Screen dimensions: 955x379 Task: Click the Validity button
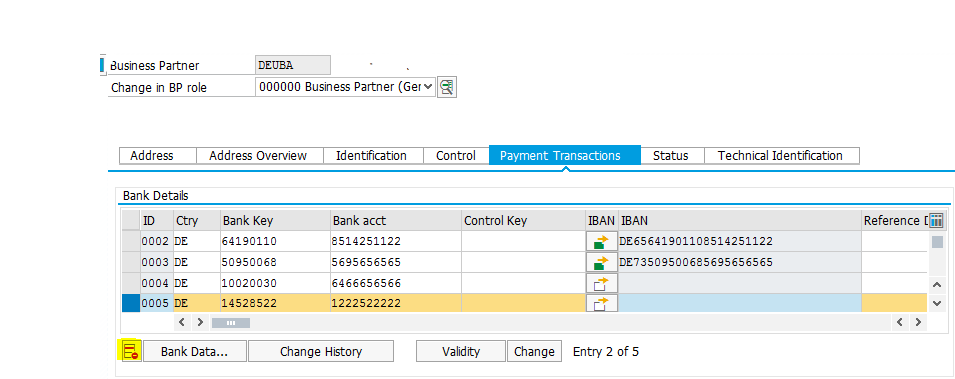tap(461, 352)
